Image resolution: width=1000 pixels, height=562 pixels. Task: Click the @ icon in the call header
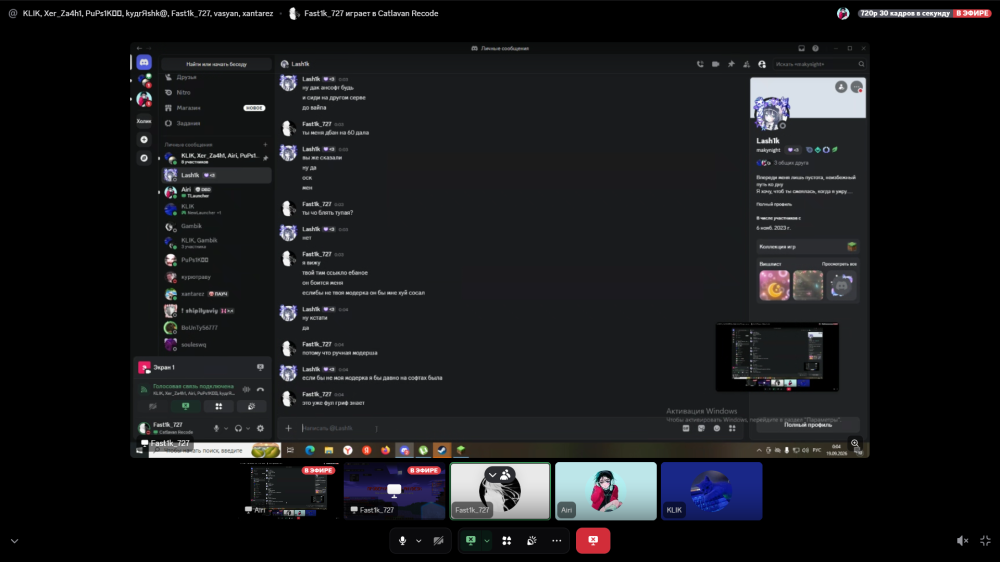tap(13, 13)
